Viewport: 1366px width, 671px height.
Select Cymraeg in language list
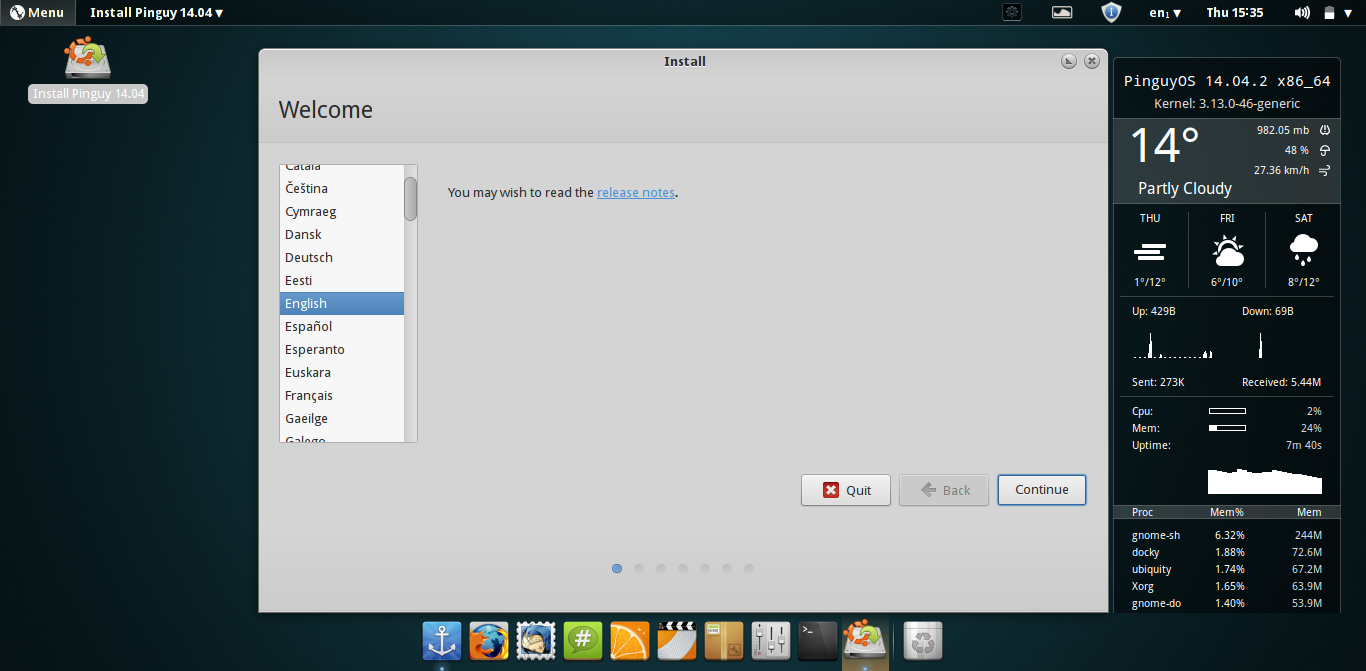coord(342,211)
